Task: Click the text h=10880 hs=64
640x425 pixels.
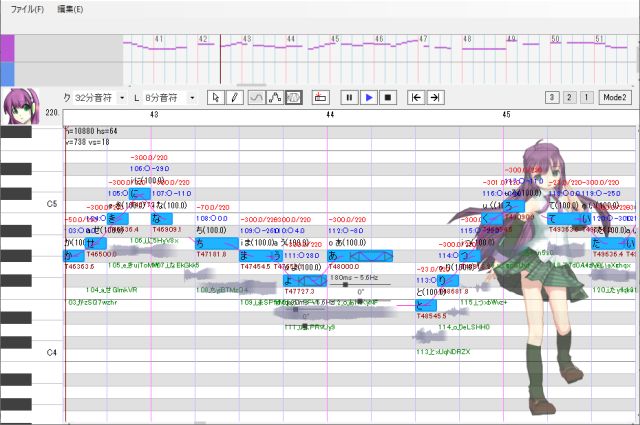Action: tap(91, 131)
